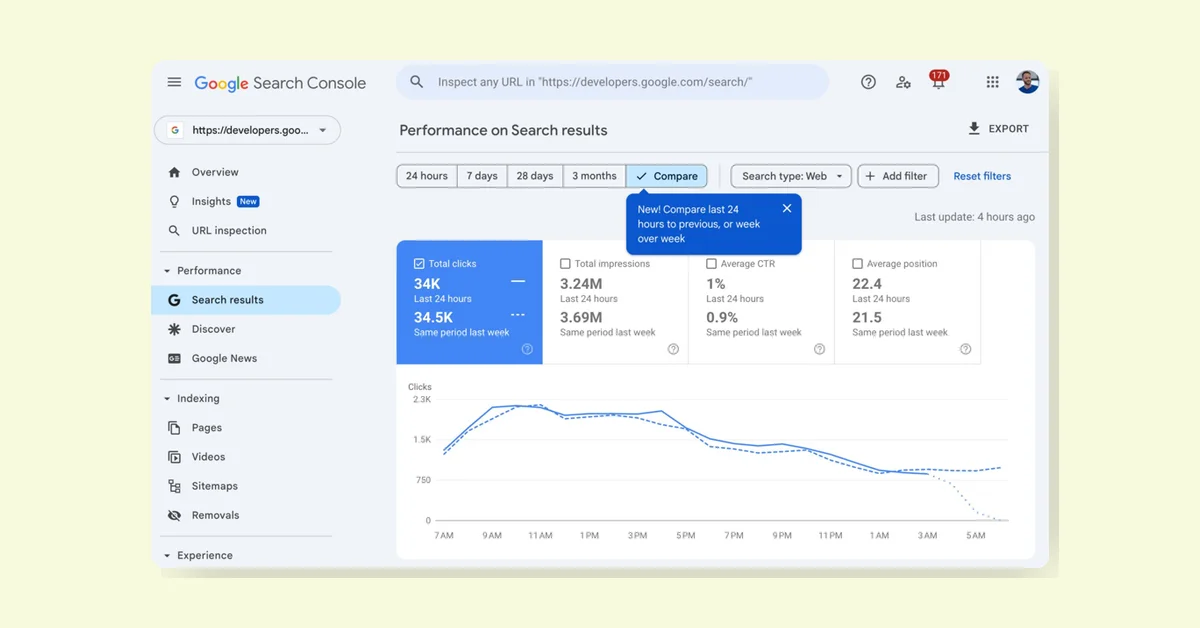Screen dimensions: 1200x628
Task: Click the 2.3K label on clicks axis
Action: 421,399
